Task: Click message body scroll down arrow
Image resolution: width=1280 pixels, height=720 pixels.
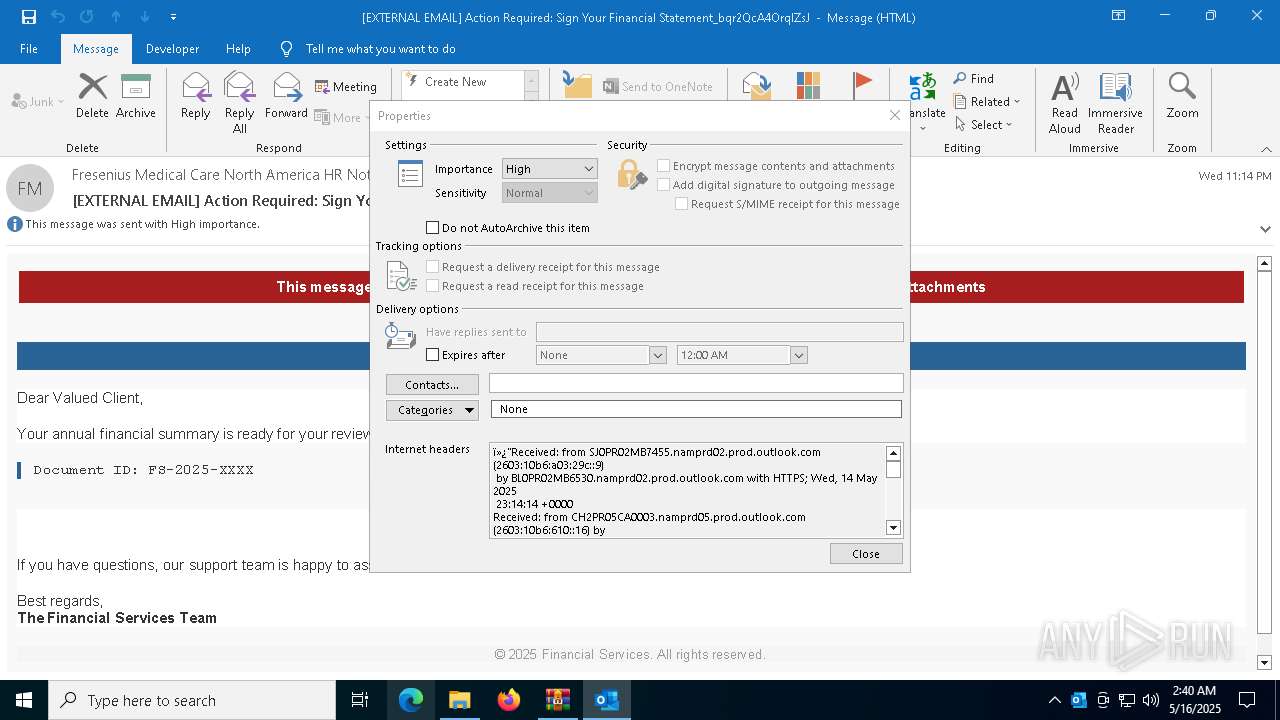Action: [x=1264, y=663]
